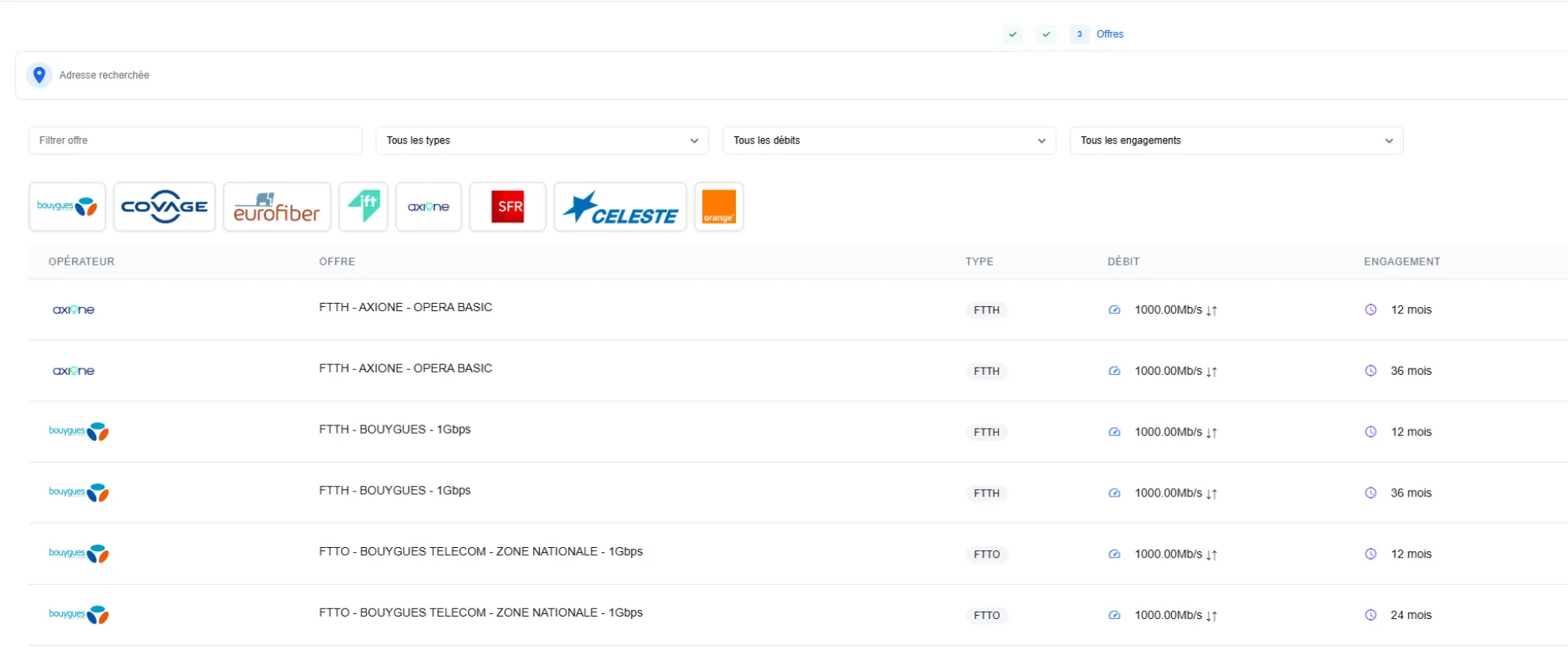The image size is (1568, 650).
Task: Open the Tous les engagements dropdown
Action: (1236, 140)
